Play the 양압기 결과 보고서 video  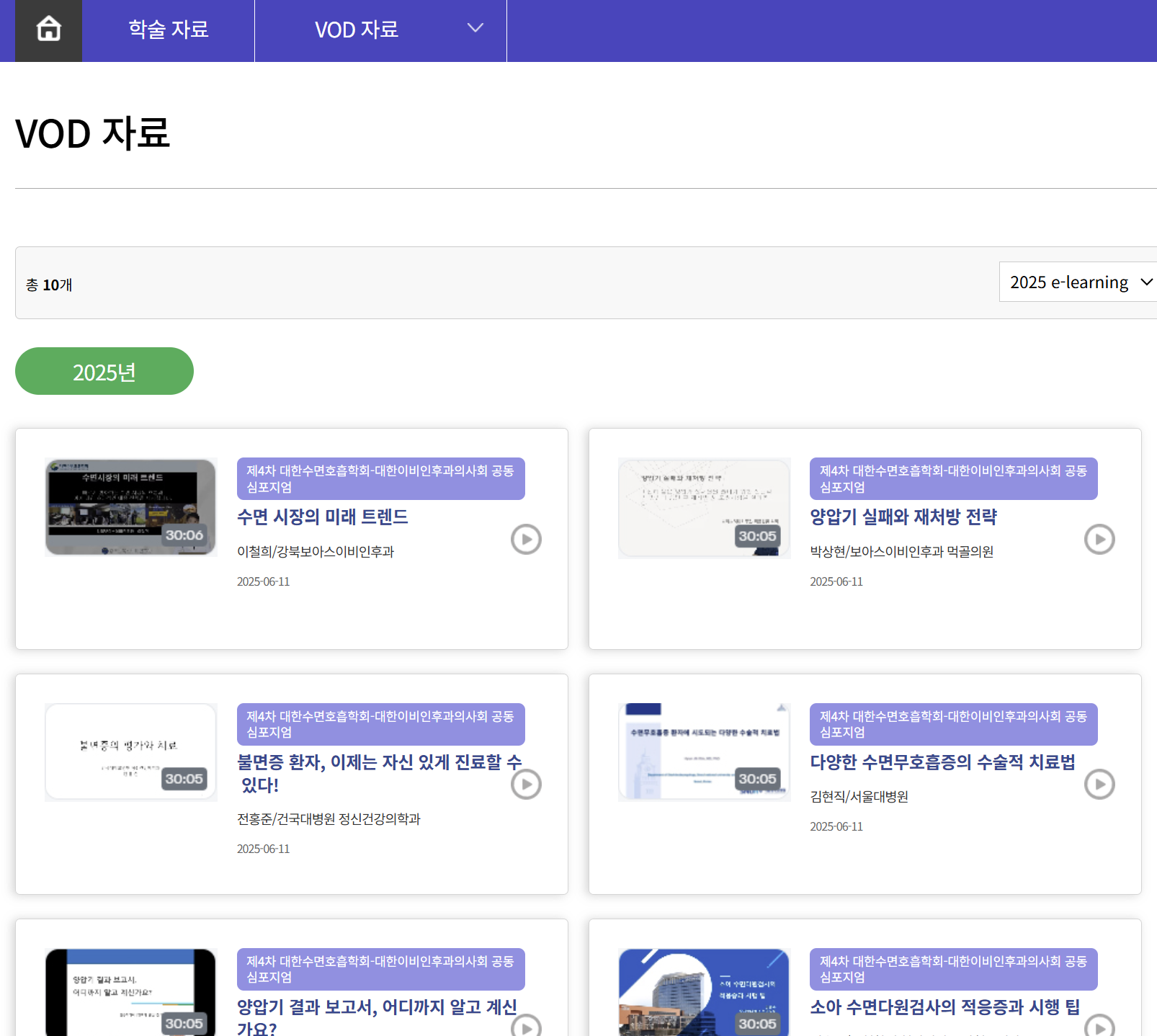point(526,1027)
